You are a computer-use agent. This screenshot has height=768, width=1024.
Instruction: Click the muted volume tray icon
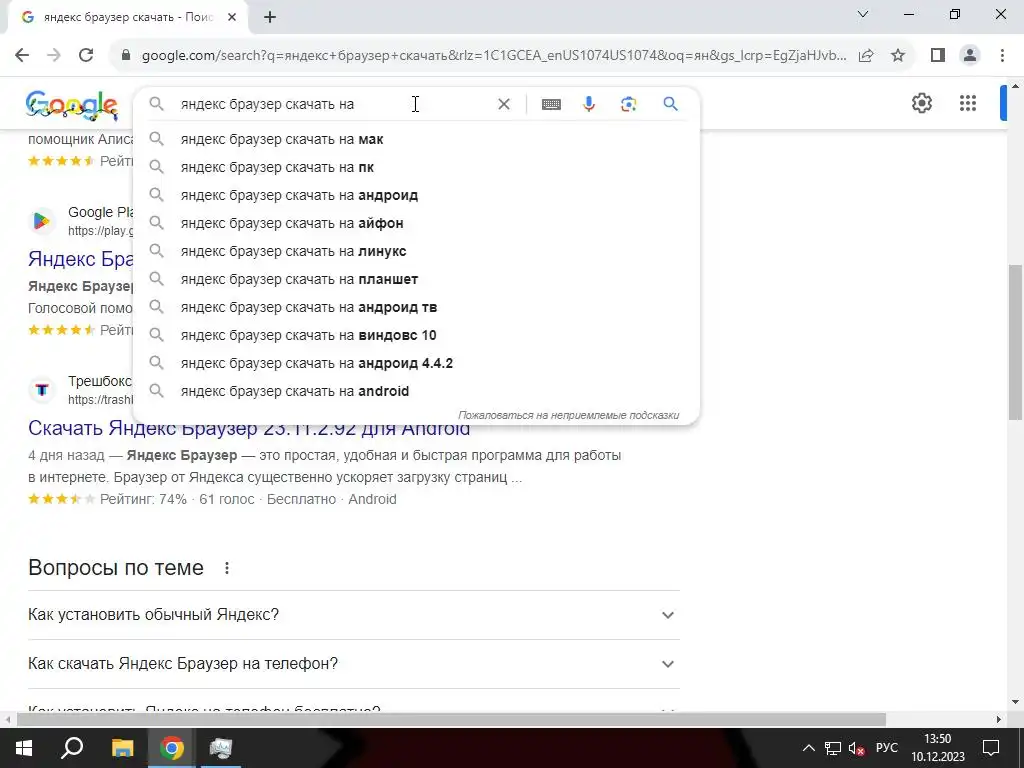(x=856, y=748)
